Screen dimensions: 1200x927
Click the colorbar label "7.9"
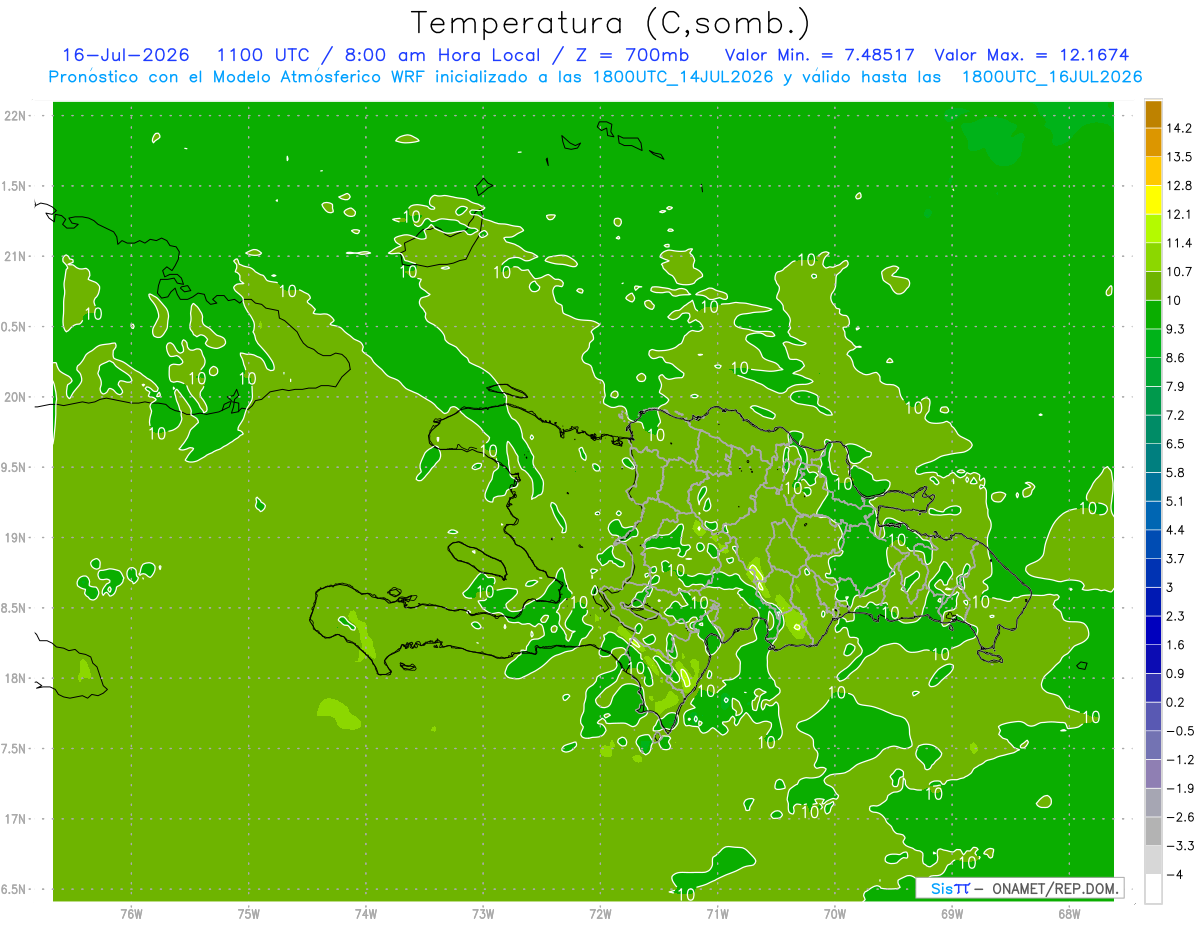tap(1176, 387)
